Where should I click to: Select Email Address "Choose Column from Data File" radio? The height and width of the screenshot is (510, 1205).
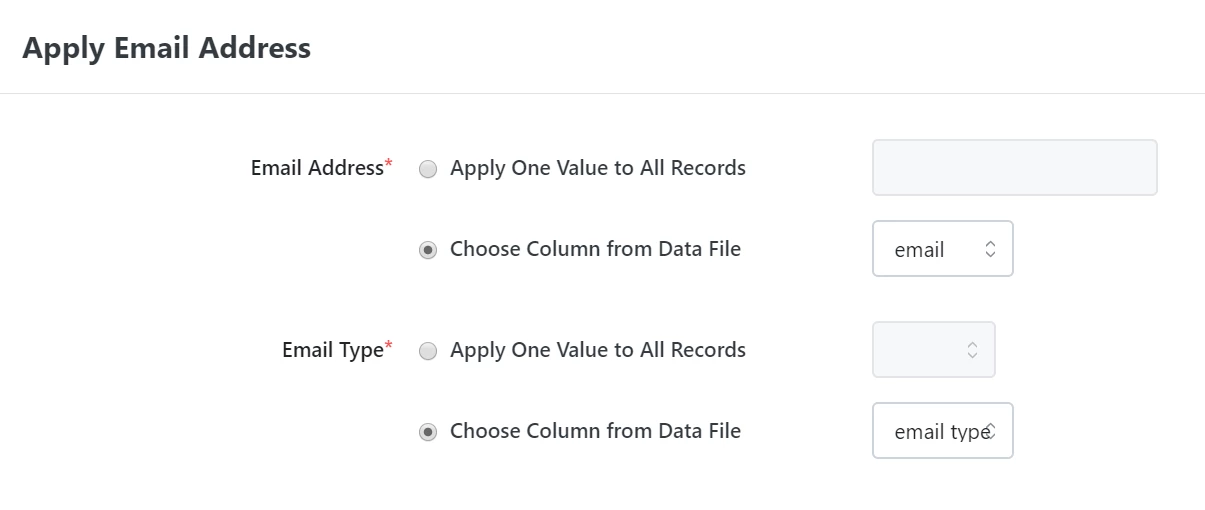point(428,250)
